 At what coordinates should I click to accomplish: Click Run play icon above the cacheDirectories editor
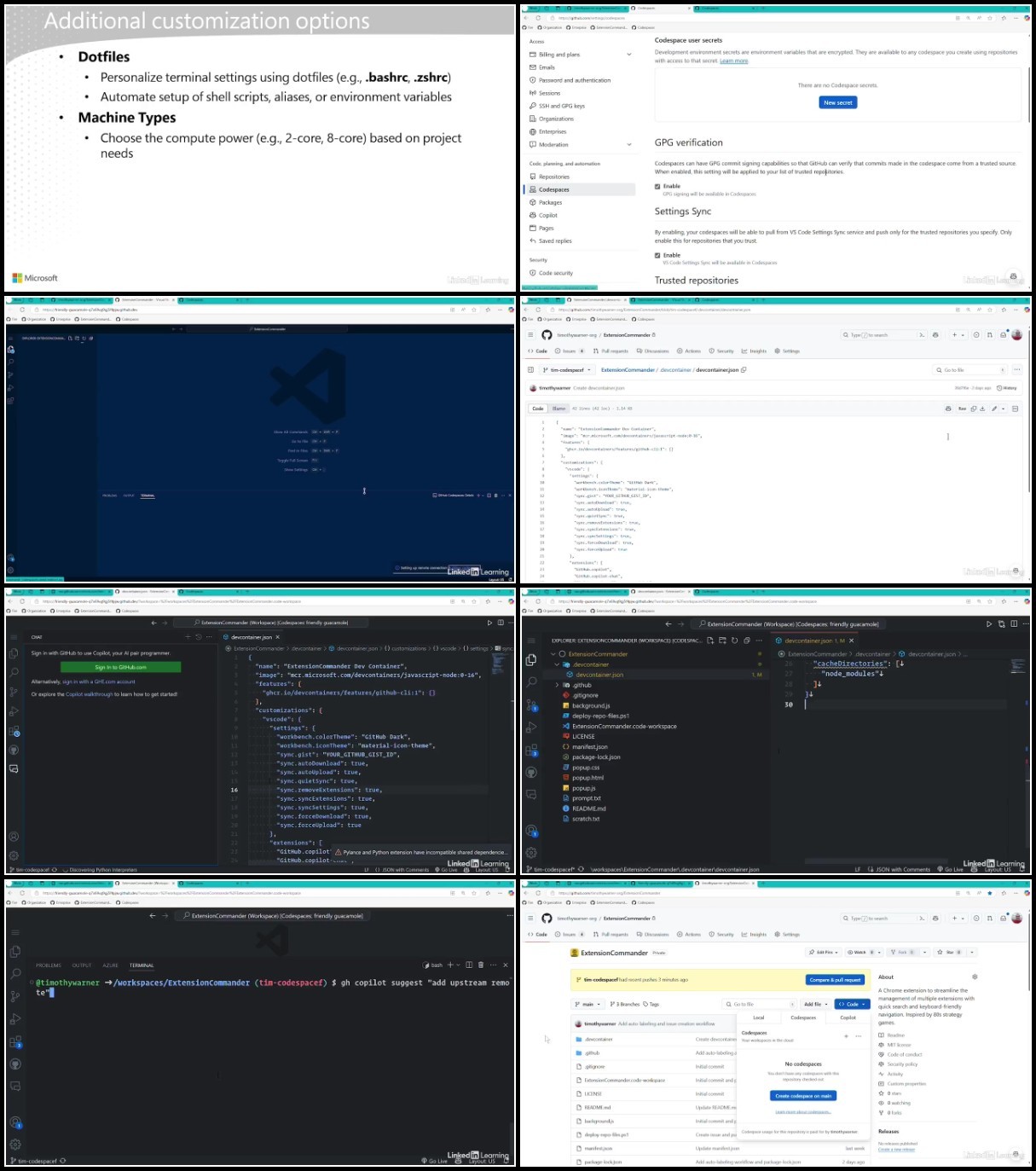click(989, 623)
